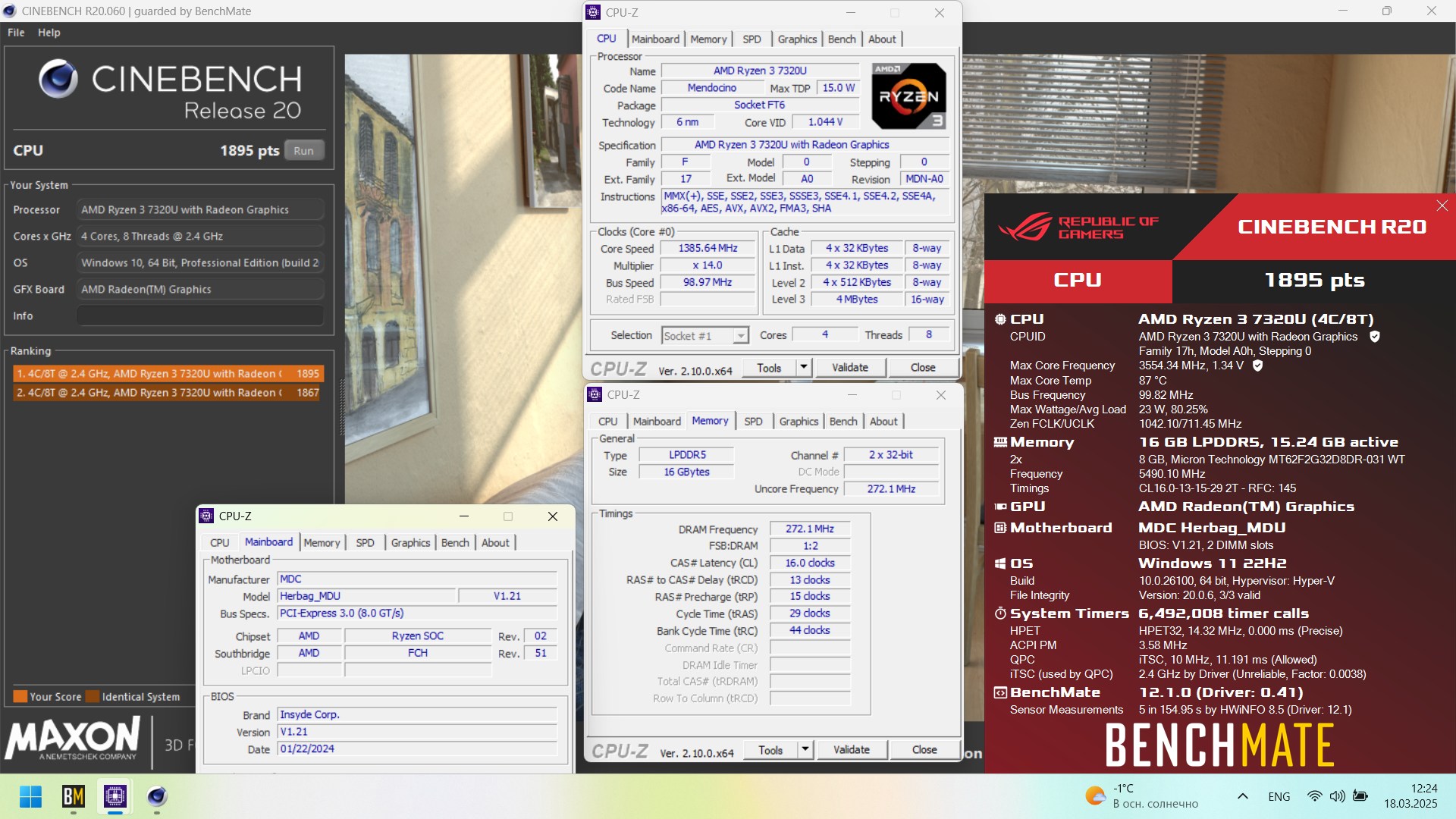Click the Cinebench logo sphere
1456x819 pixels.
(x=58, y=80)
